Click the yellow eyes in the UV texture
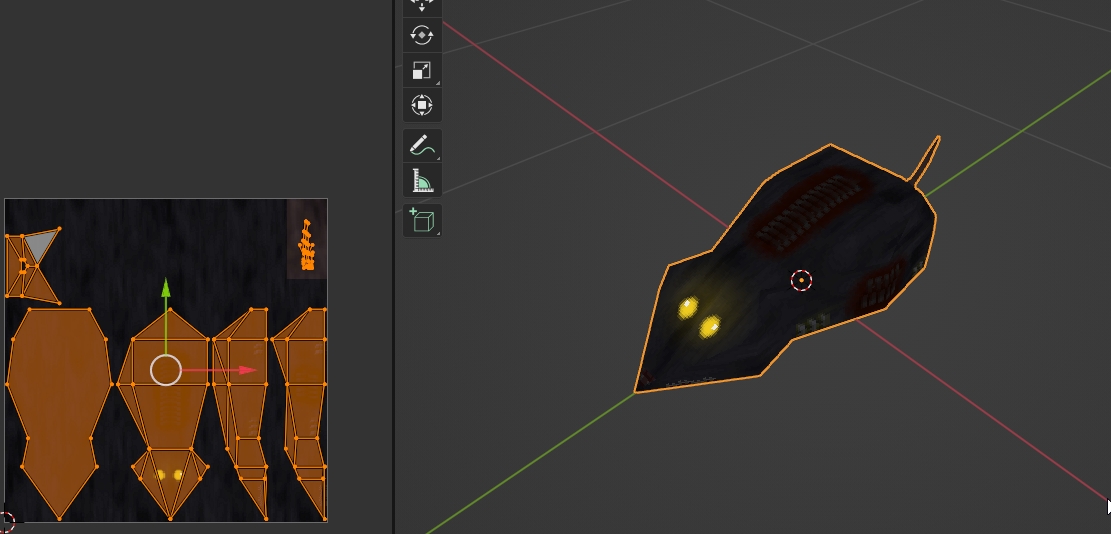The width and height of the screenshot is (1111, 534). pos(170,475)
